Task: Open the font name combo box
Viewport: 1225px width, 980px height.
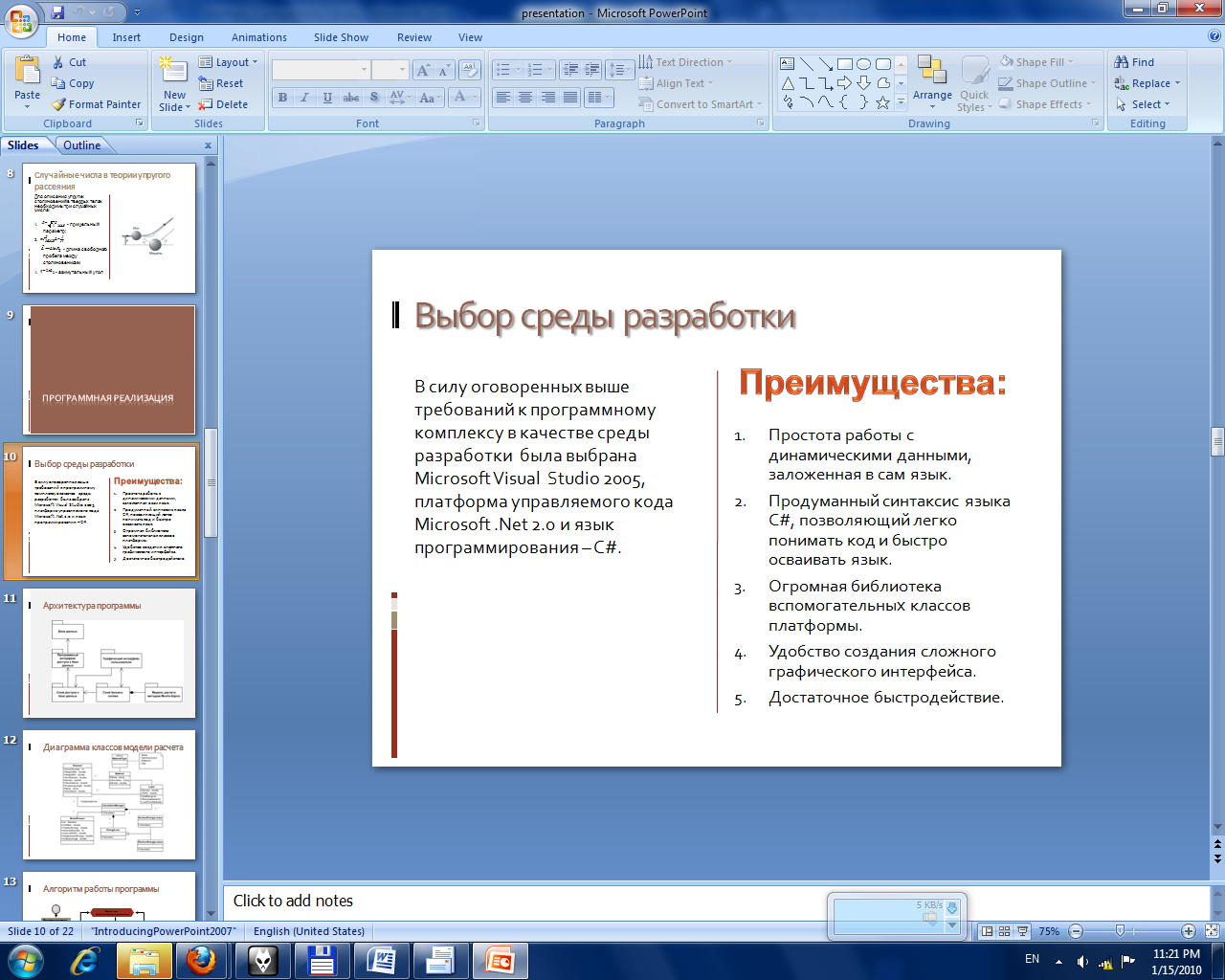Action: [321, 70]
